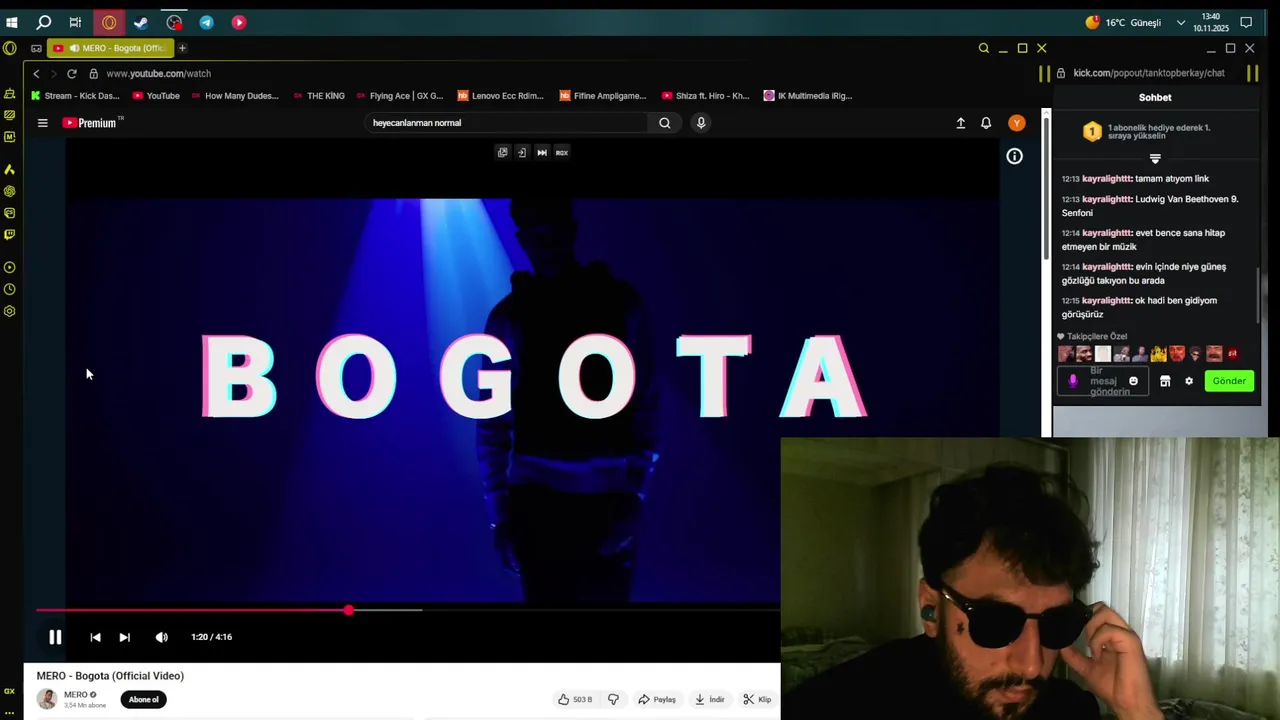The image size is (1280, 720).
Task: Skip to the next video in player bar
Action: [x=124, y=637]
